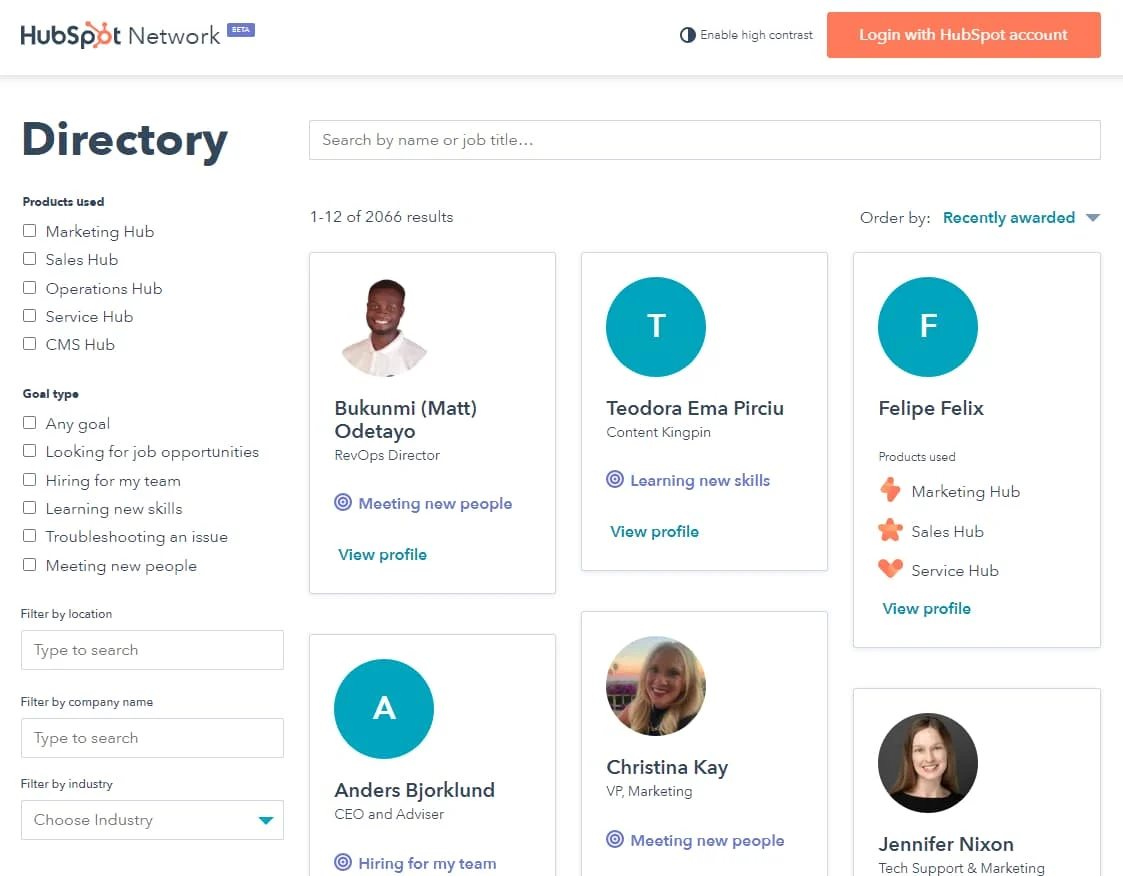Image resolution: width=1123 pixels, height=876 pixels.
Task: Focus the Filter by company name field
Action: (x=153, y=738)
